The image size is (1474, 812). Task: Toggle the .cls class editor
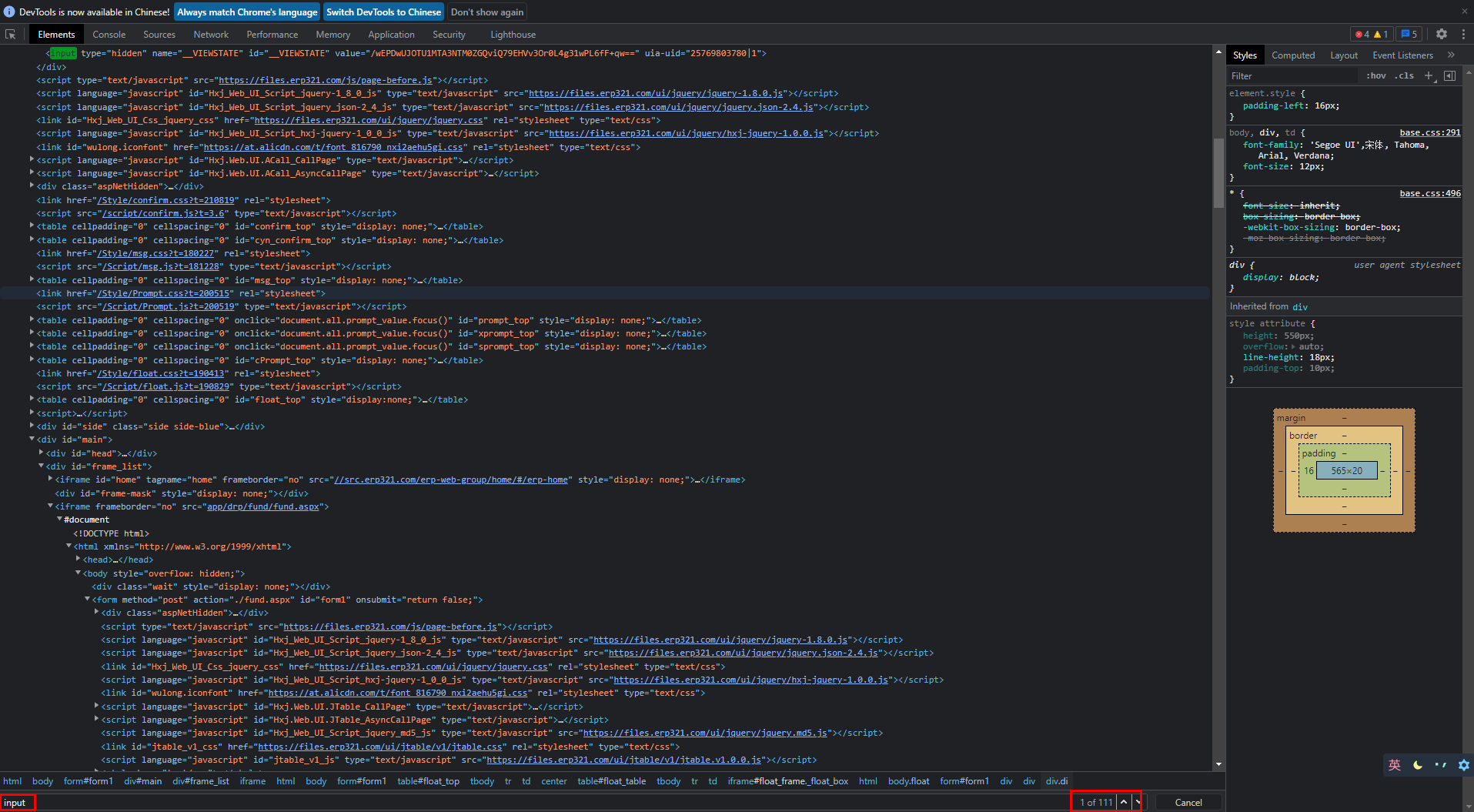point(1405,75)
